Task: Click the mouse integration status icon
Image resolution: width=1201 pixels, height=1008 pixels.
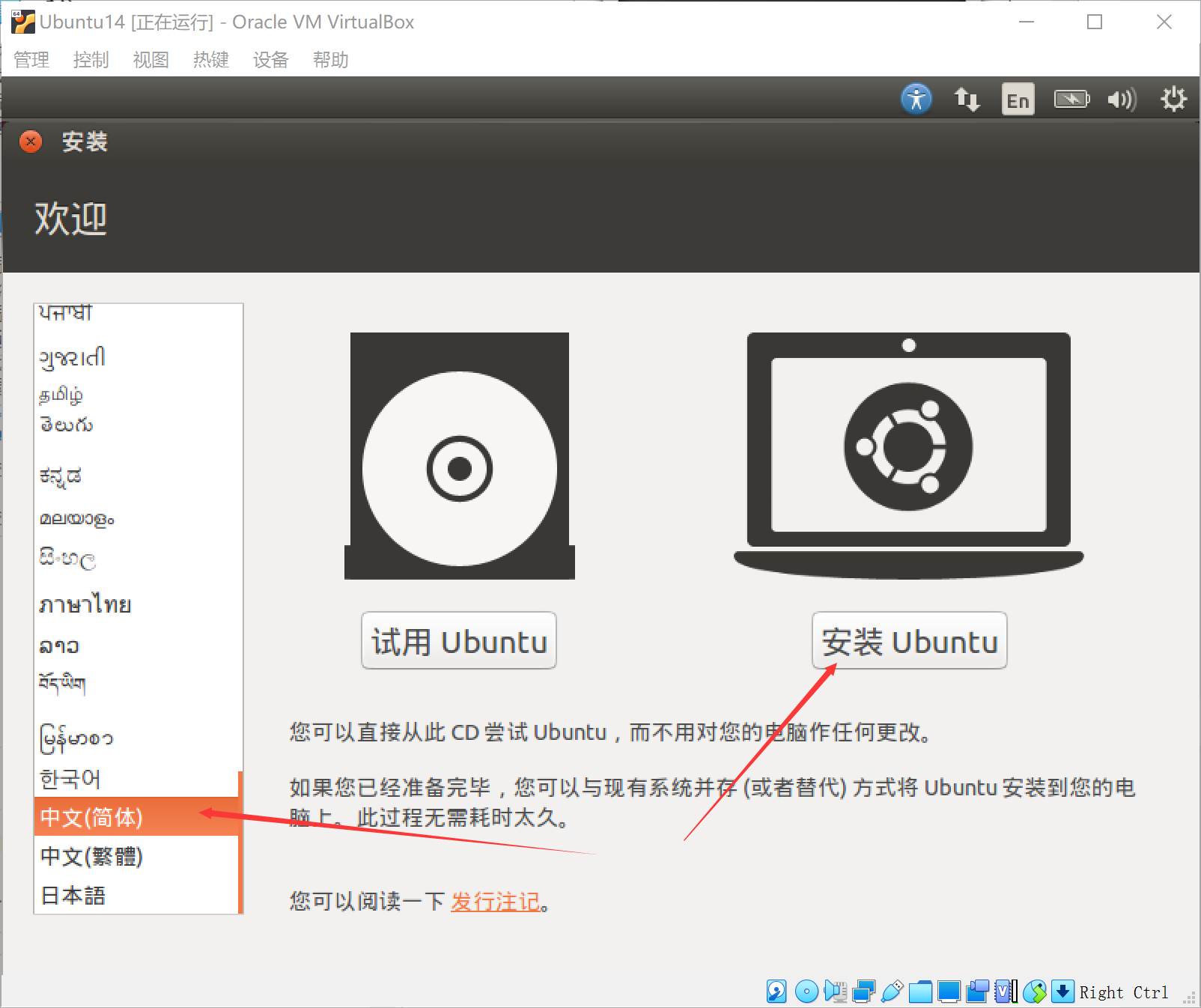Action: click(x=1035, y=992)
